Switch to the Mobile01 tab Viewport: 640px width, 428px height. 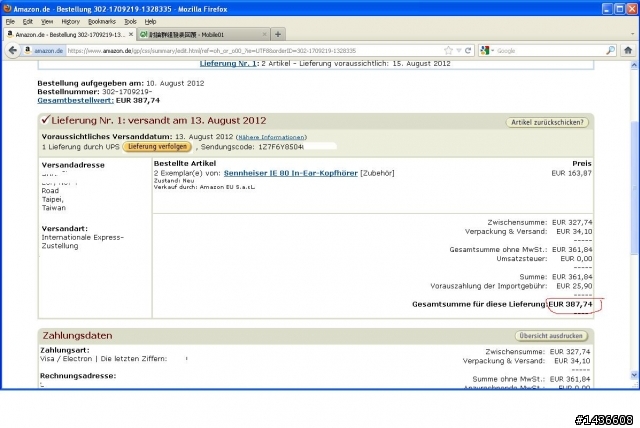point(203,35)
